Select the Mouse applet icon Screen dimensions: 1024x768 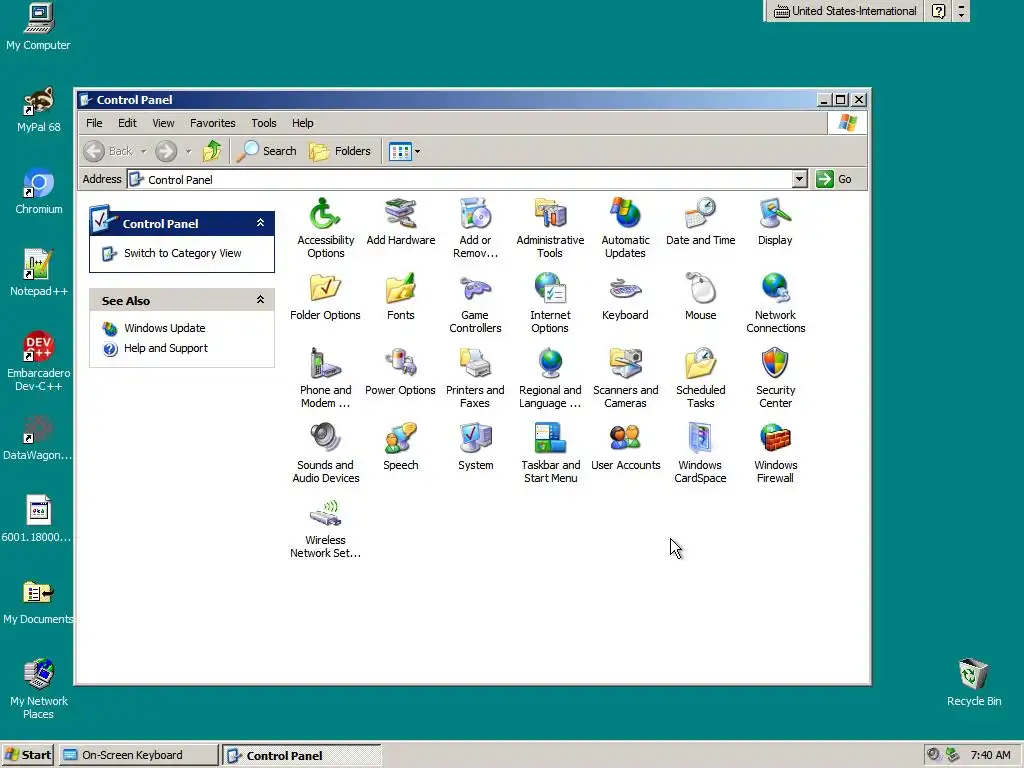tap(700, 297)
